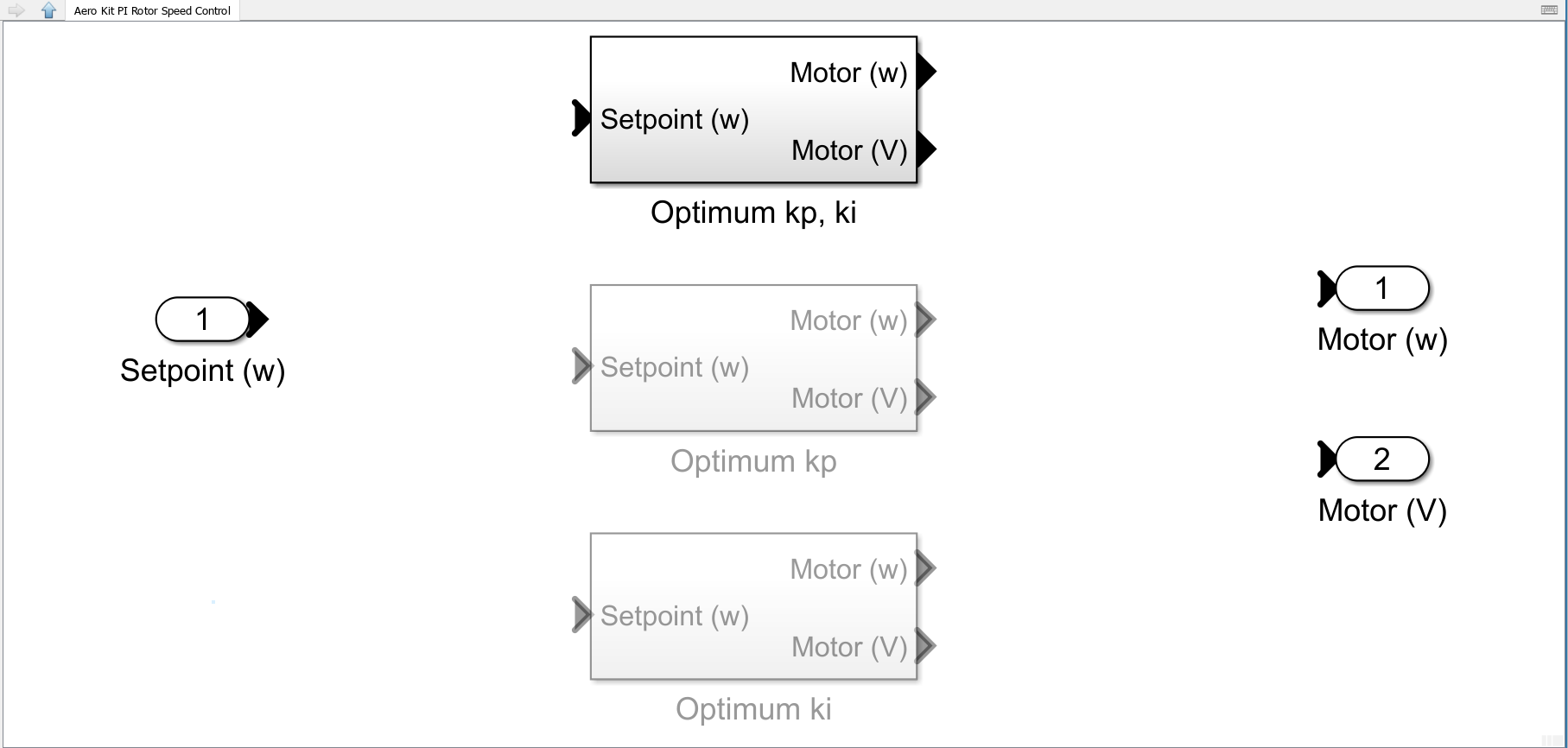Click the Setpoint (w) inport block
Screen dimensions: 1568x748
pos(202,320)
